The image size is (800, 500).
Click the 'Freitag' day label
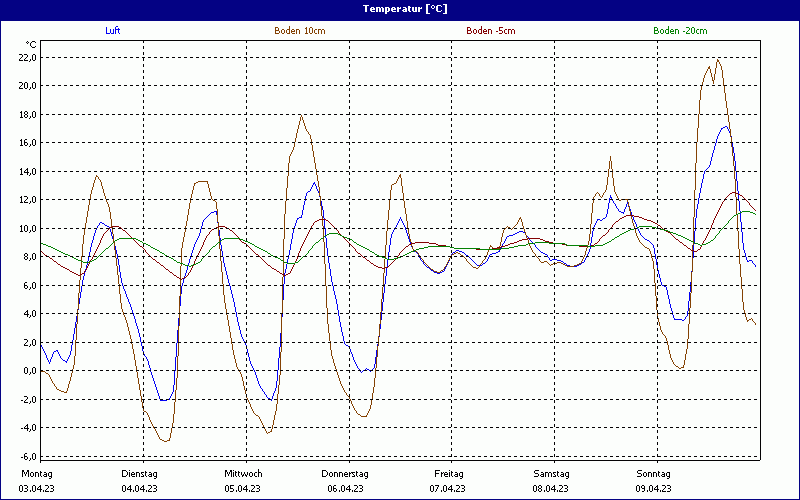[x=449, y=474]
